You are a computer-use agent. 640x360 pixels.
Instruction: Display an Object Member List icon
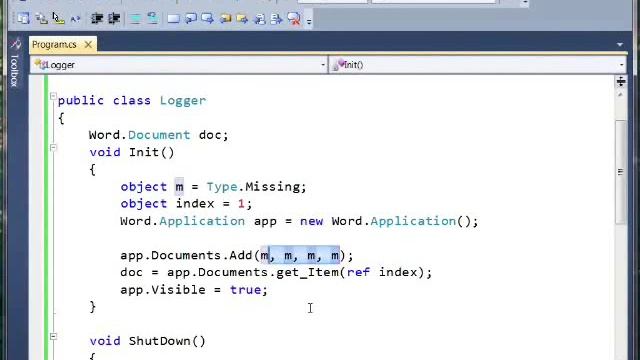pyautogui.click(x=23, y=18)
